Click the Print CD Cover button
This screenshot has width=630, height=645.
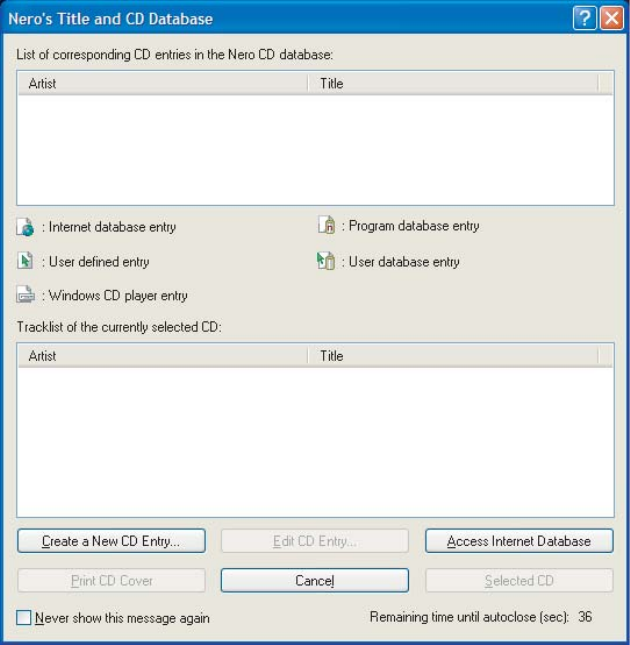[111, 580]
